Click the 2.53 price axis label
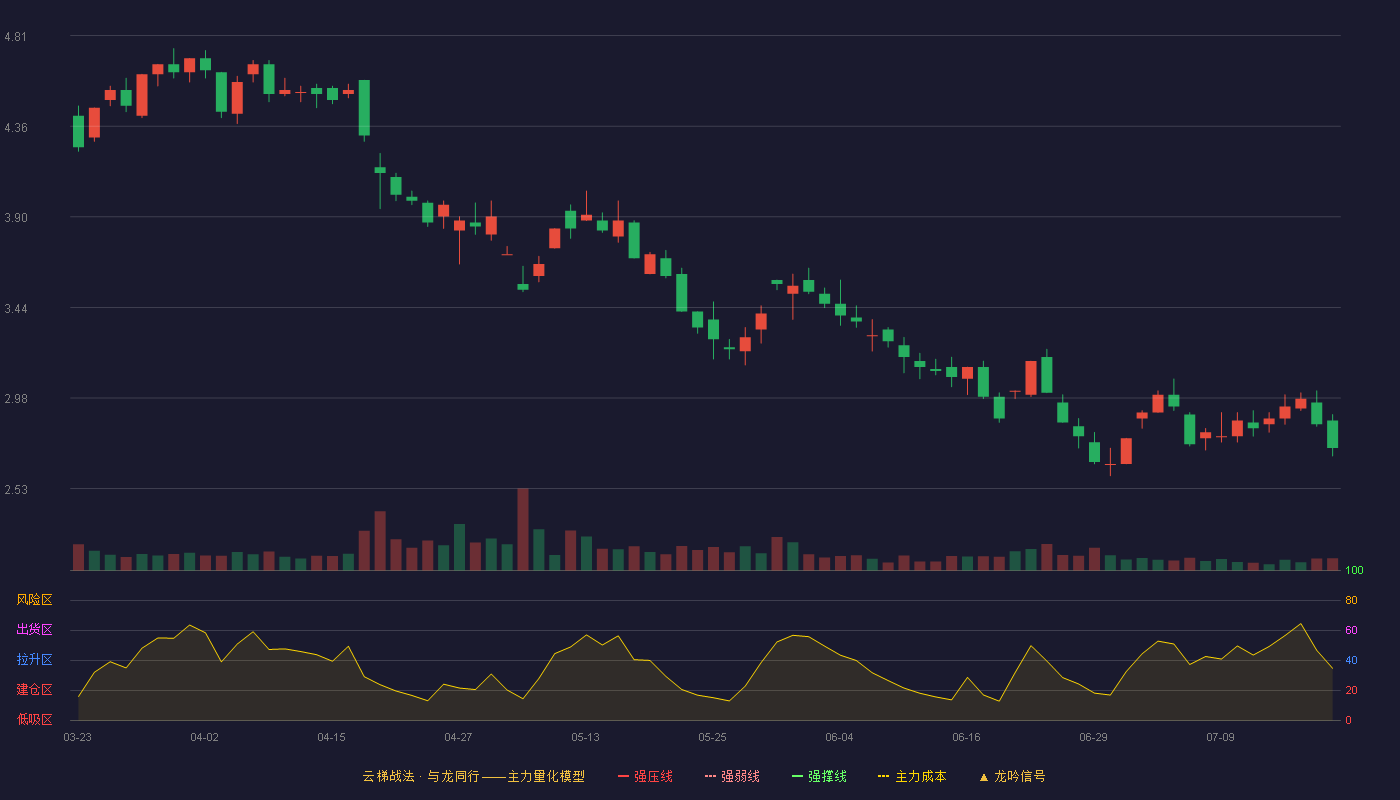Screen dimensions: 1400x800 click(x=15, y=490)
